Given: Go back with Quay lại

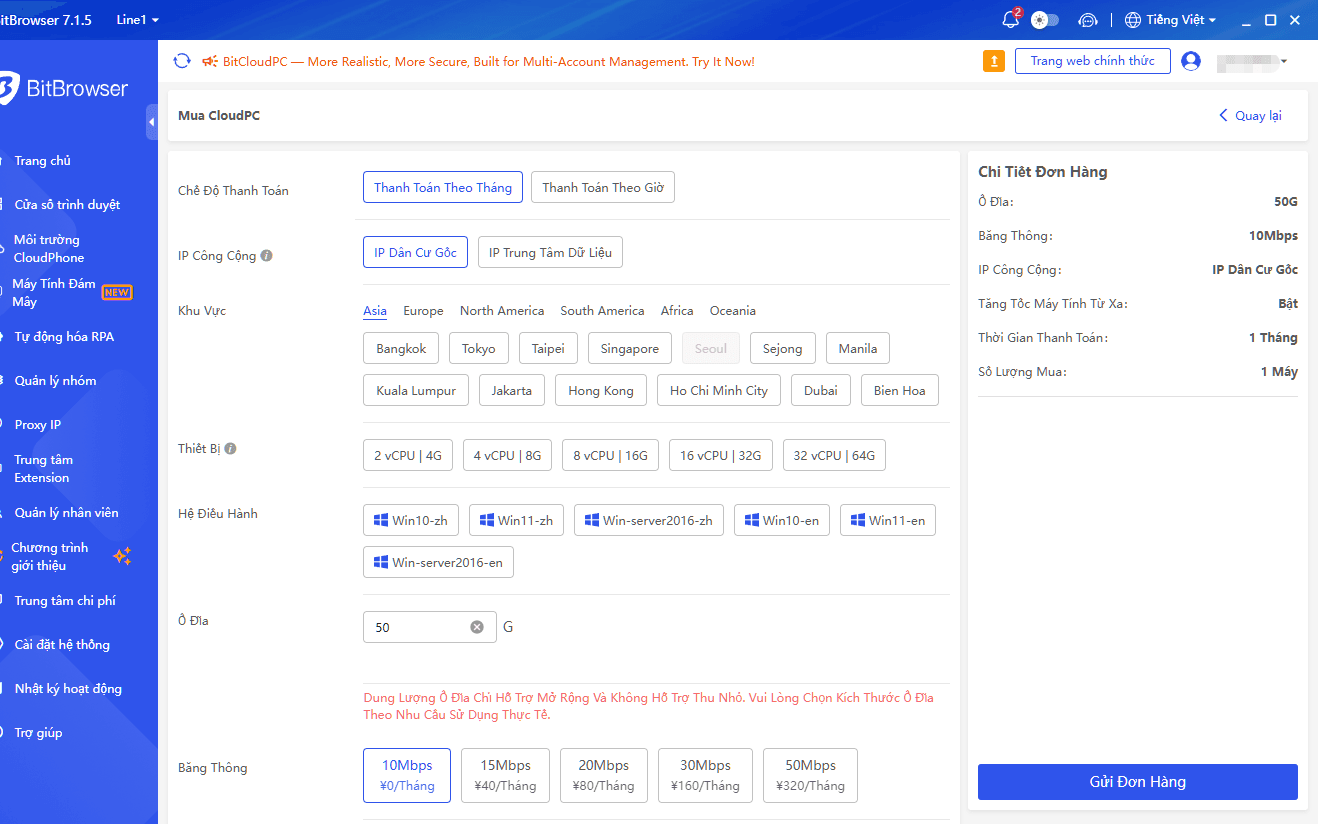Looking at the screenshot, I should click(1250, 116).
